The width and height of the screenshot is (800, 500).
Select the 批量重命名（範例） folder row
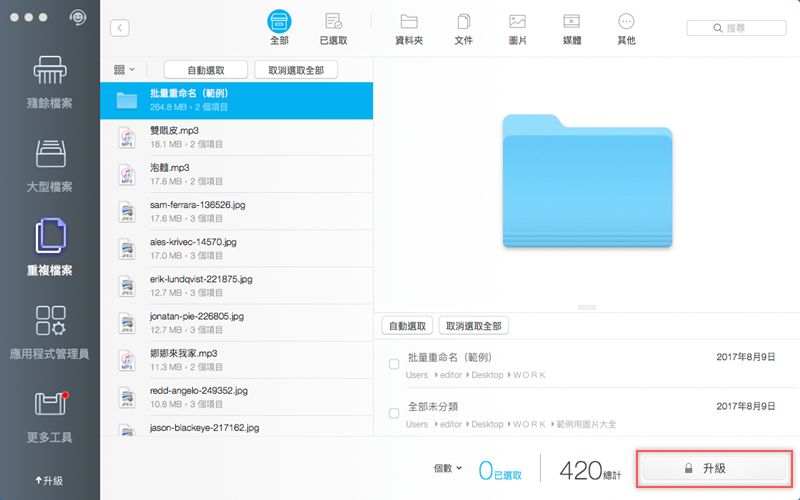coord(236,101)
